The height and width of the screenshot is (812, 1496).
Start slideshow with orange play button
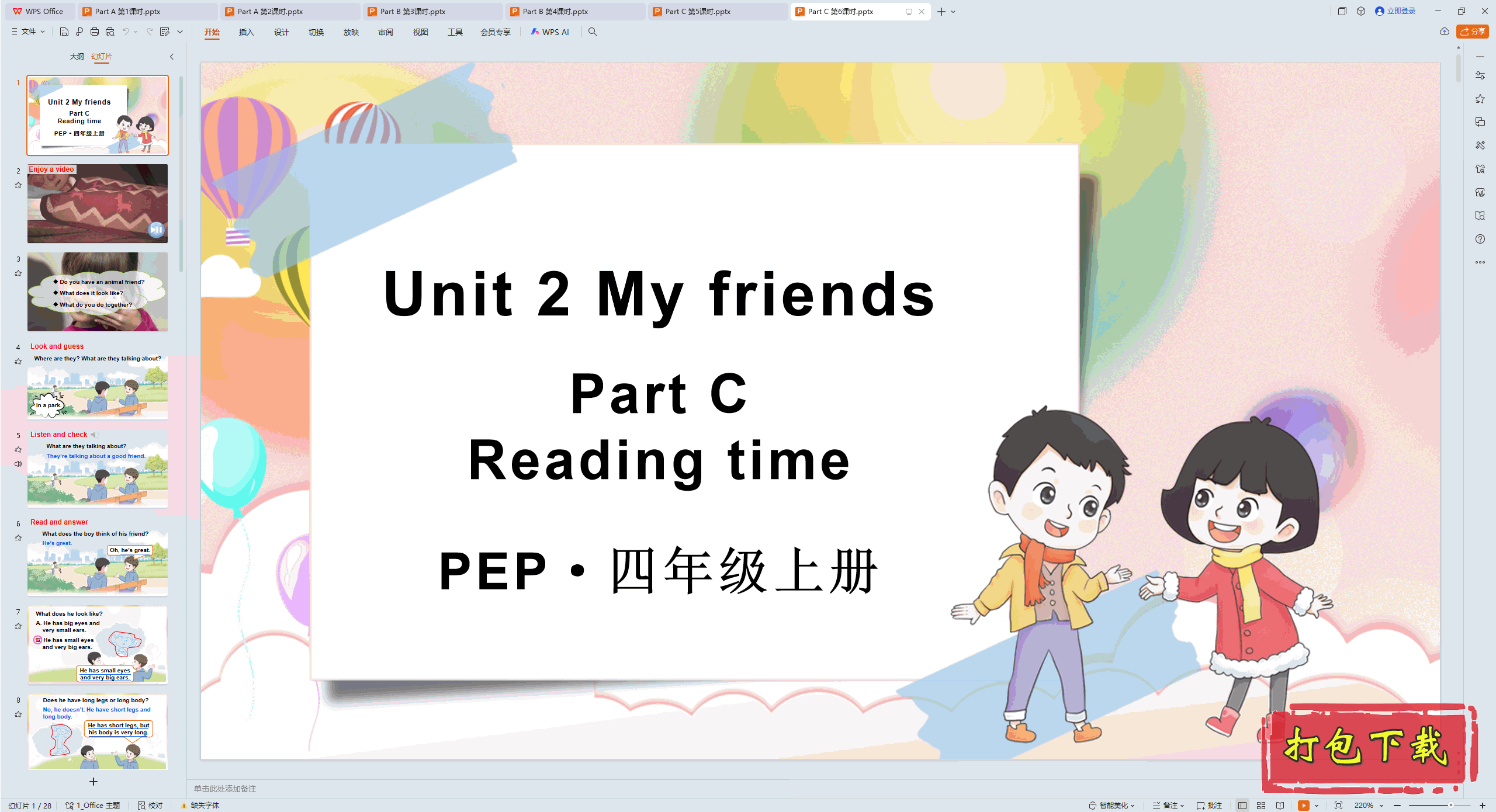[1304, 806]
